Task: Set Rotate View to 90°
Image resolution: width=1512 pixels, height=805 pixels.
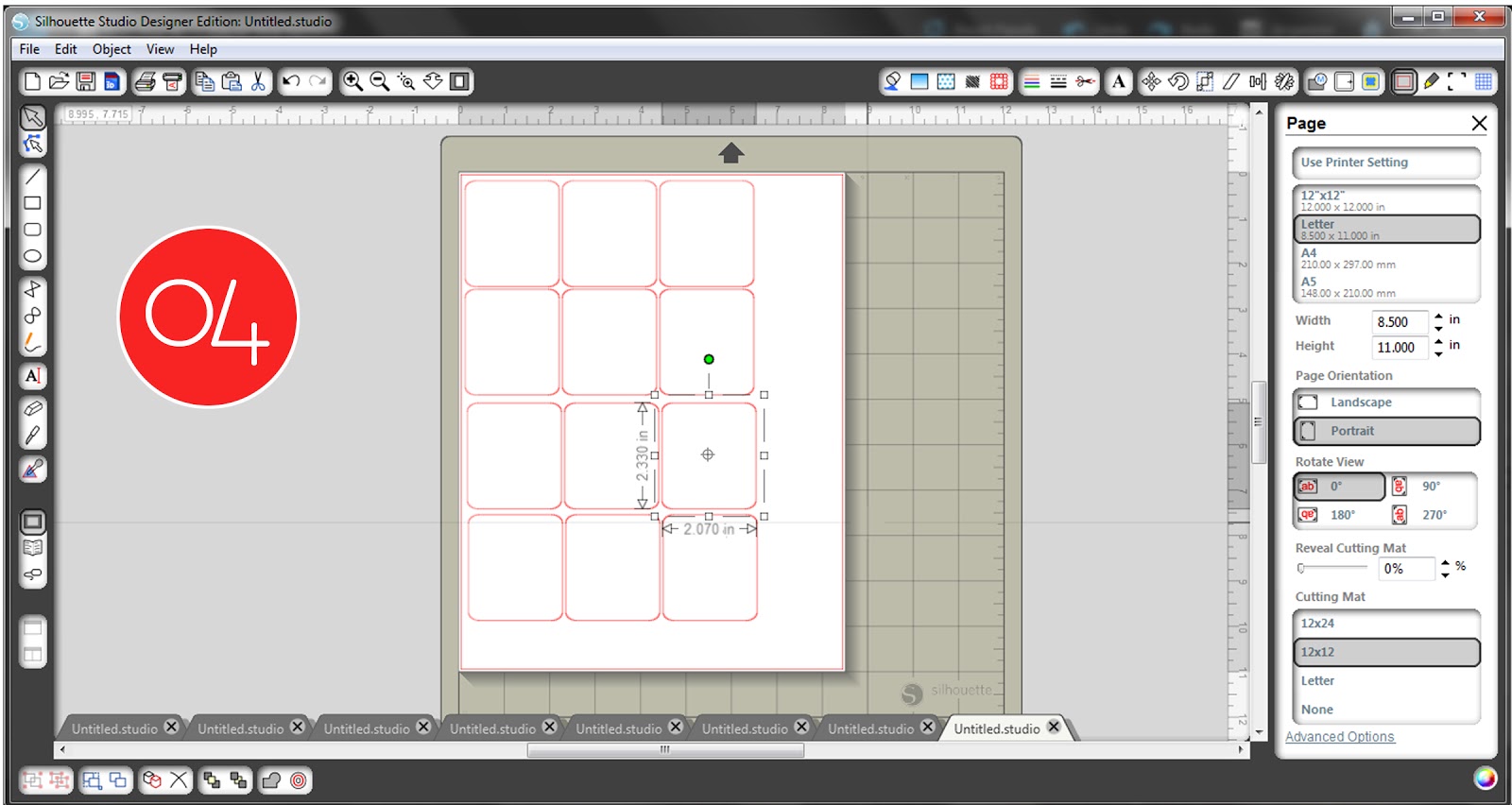Action: [1432, 487]
